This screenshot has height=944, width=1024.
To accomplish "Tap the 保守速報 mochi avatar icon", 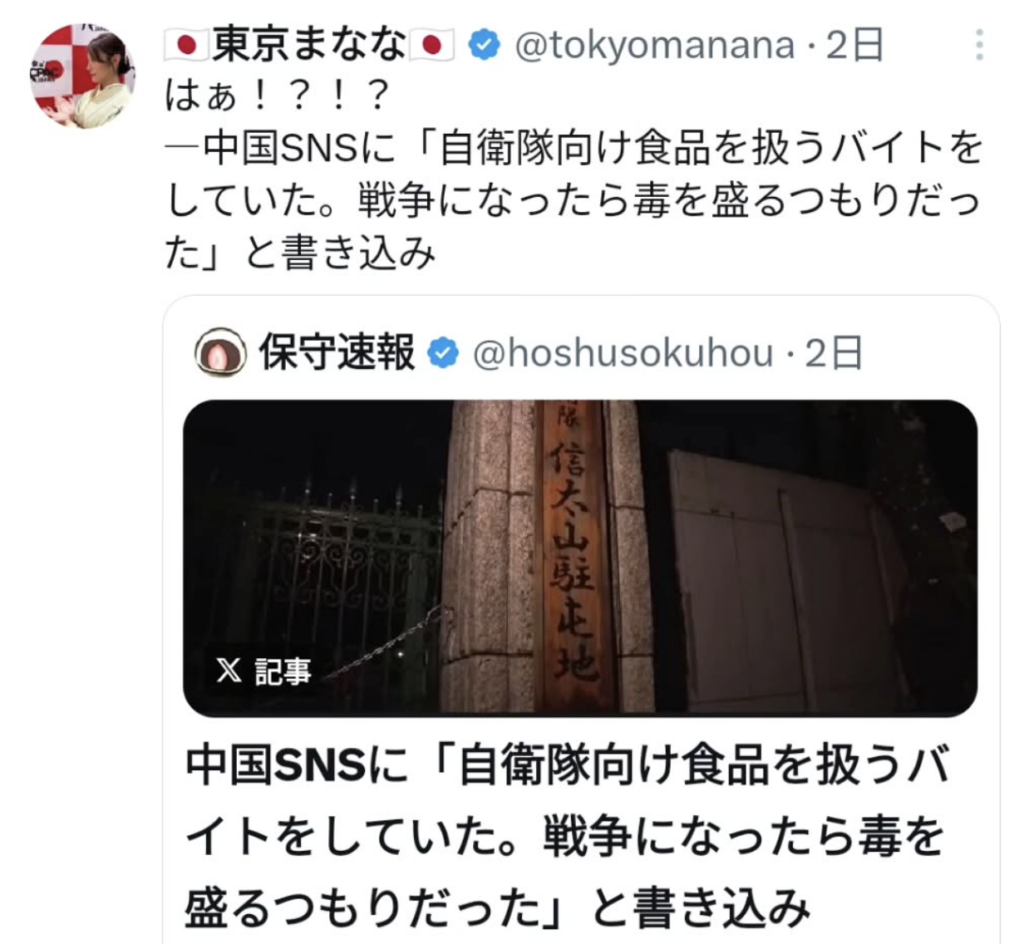I will (221, 352).
